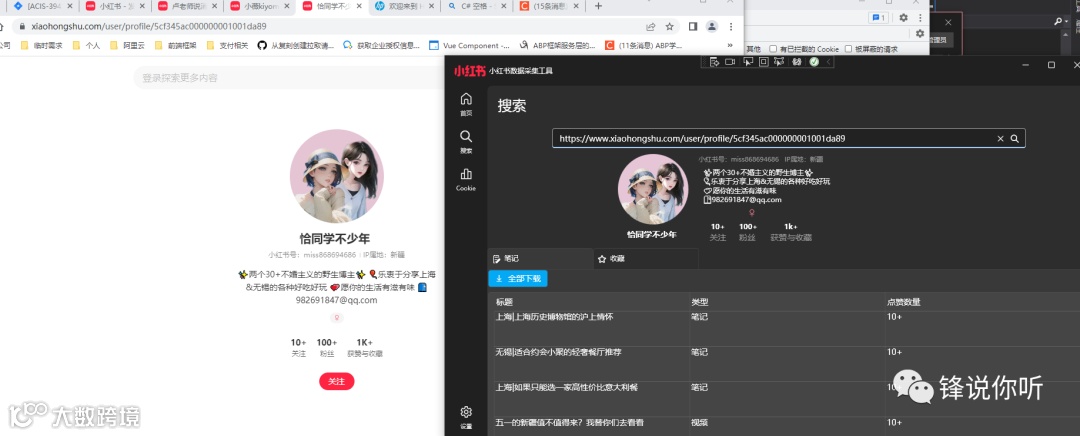The height and width of the screenshot is (436, 1080).
Task: Open the Visual Studio search dropdown arrow
Action: click(x=1067, y=22)
